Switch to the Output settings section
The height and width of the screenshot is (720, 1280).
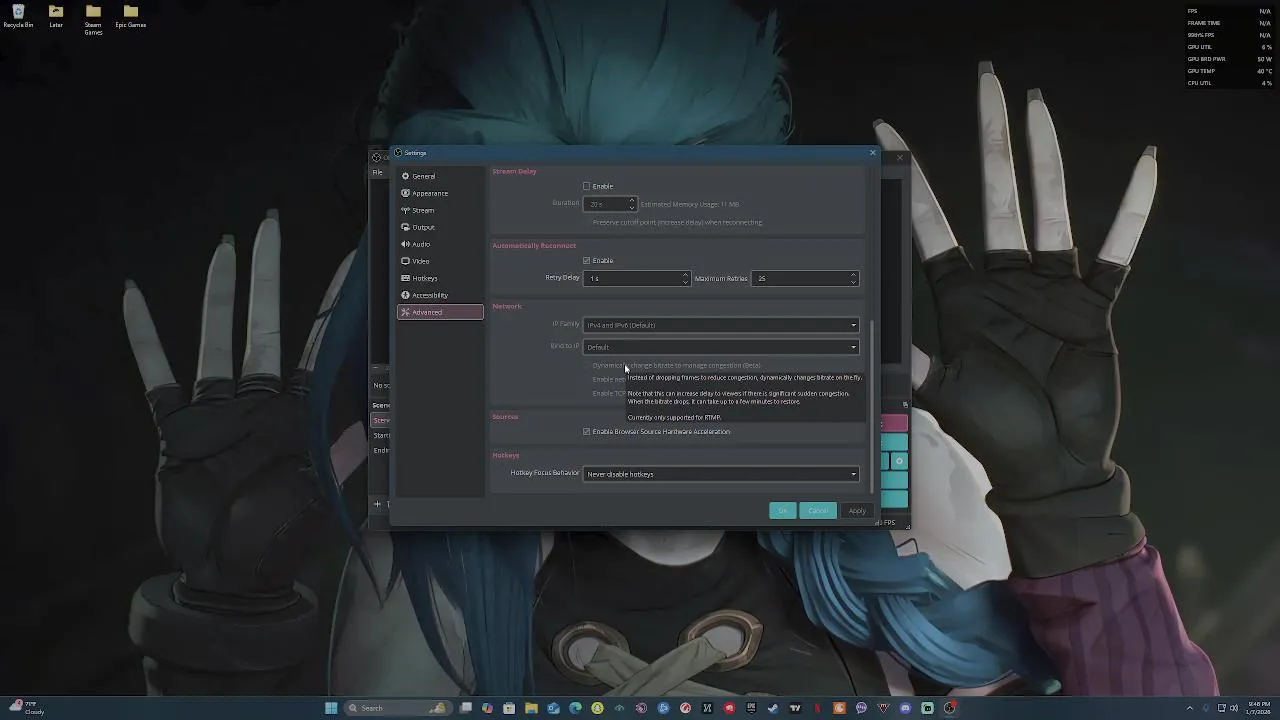click(x=440, y=227)
